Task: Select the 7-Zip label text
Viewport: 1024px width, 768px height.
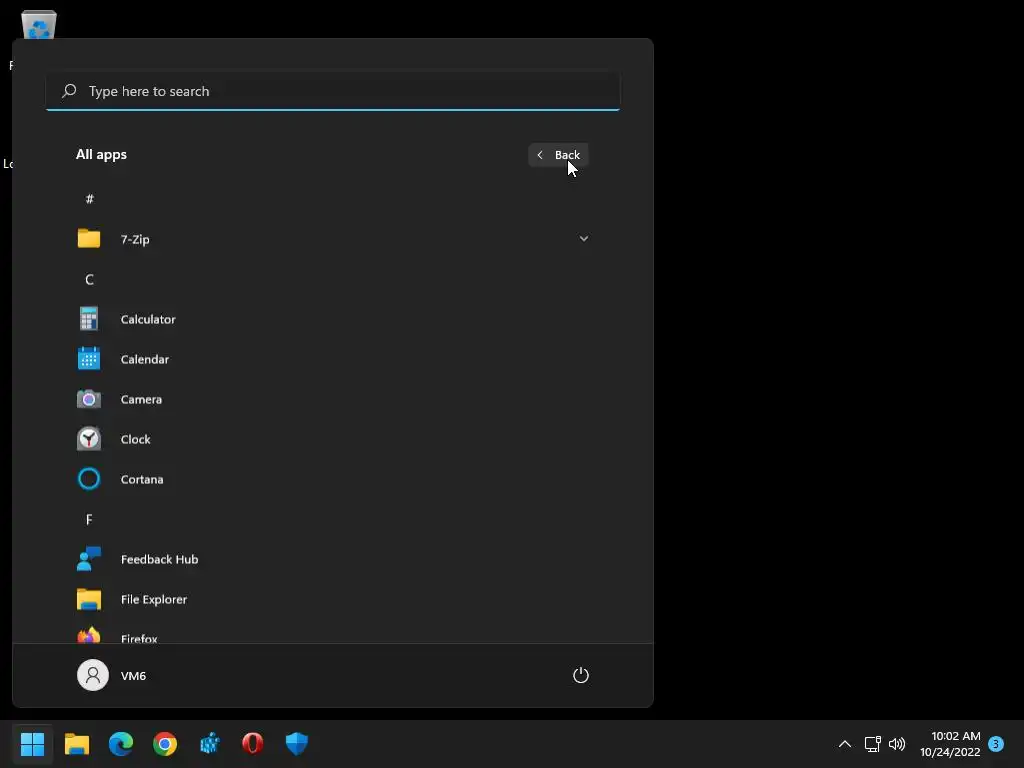Action: [x=135, y=240]
